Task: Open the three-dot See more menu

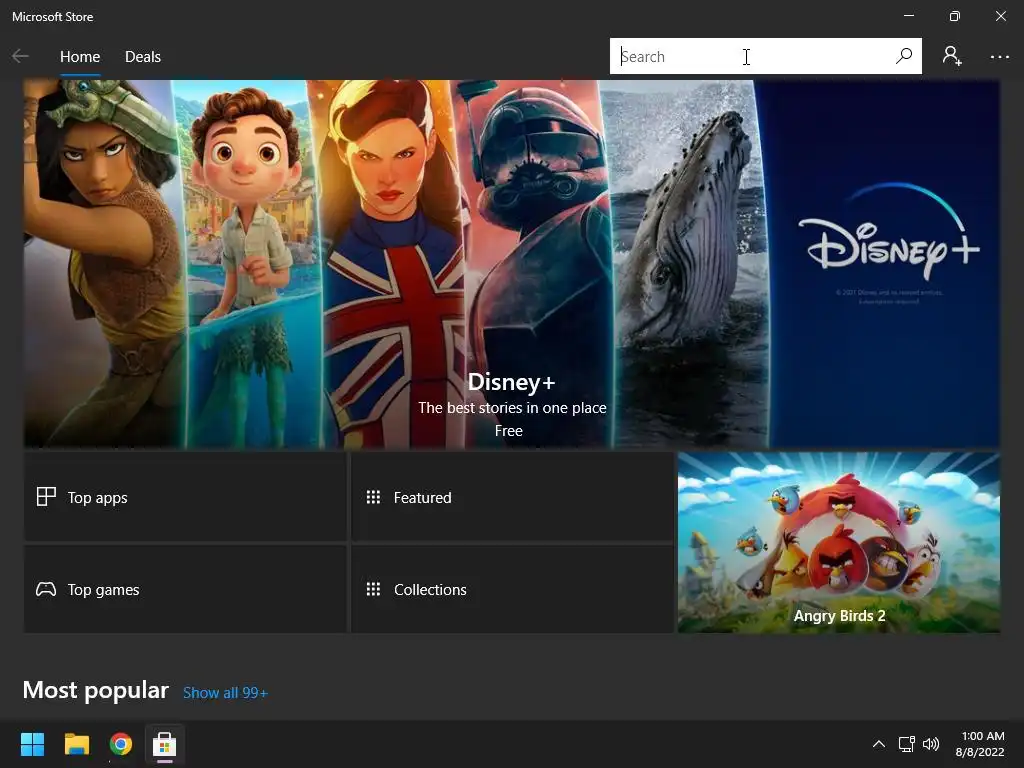Action: point(999,57)
